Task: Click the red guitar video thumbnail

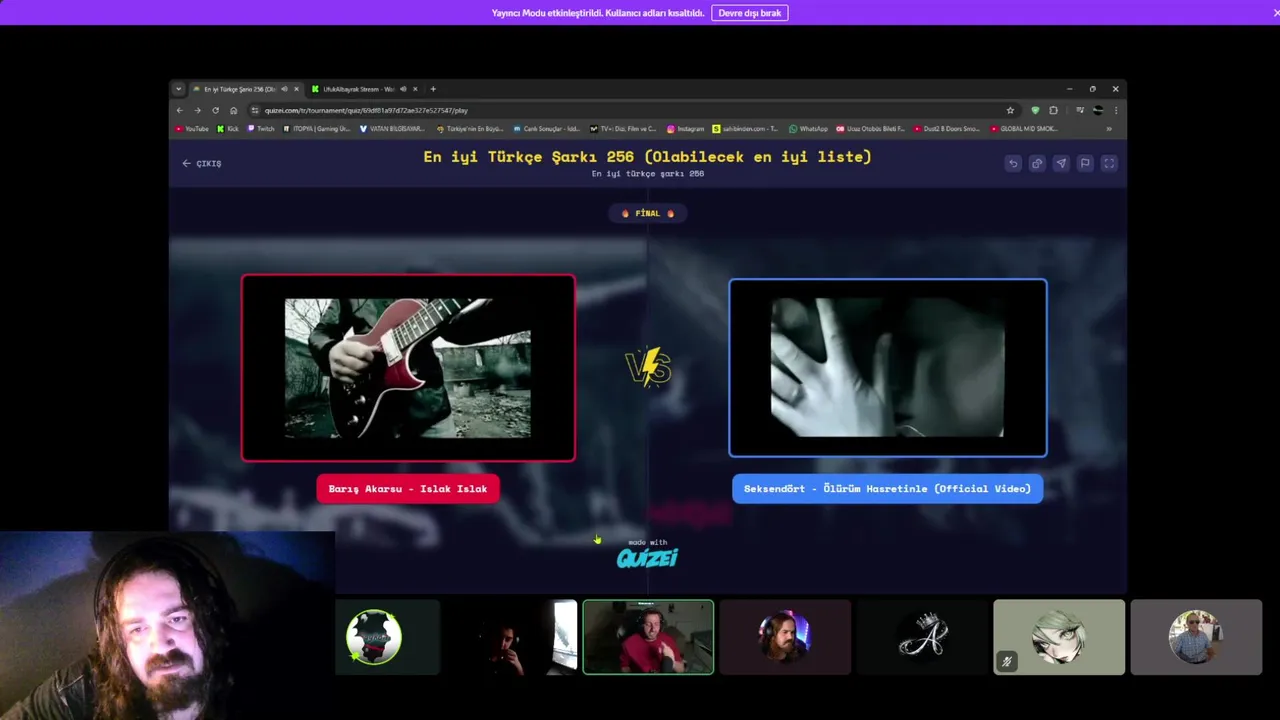Action: (x=408, y=368)
